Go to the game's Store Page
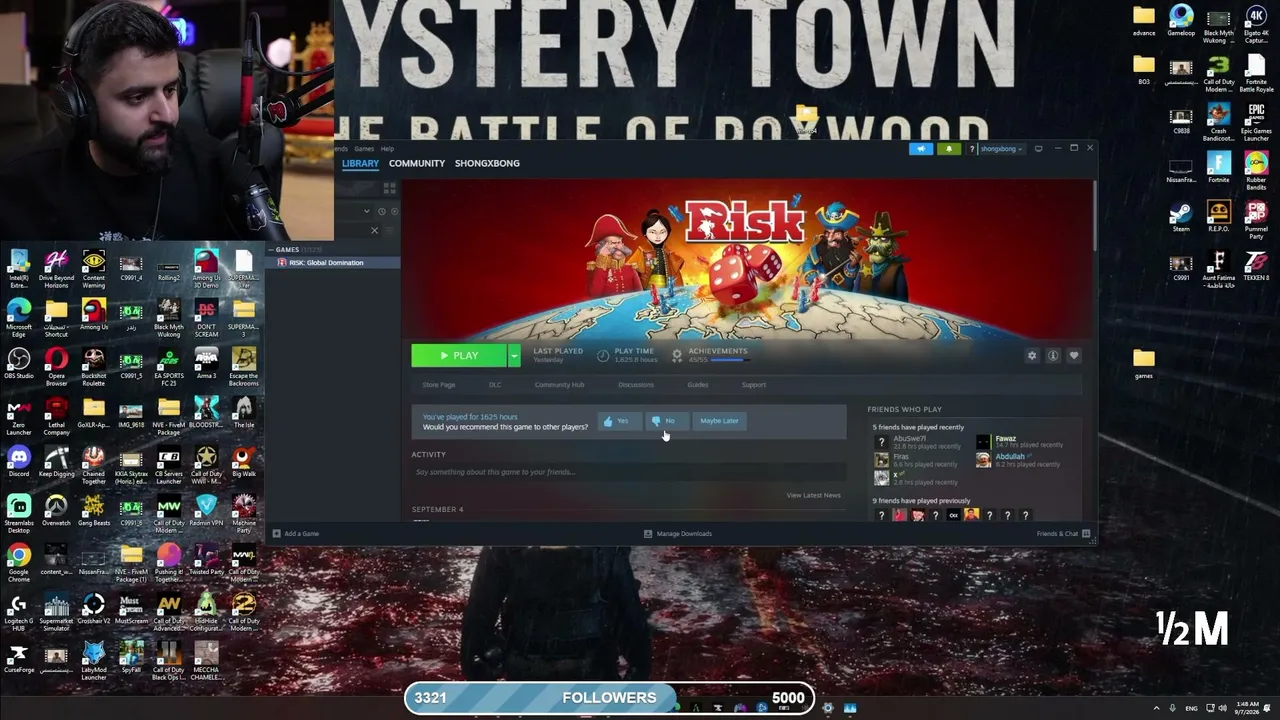The height and width of the screenshot is (720, 1280). click(438, 385)
